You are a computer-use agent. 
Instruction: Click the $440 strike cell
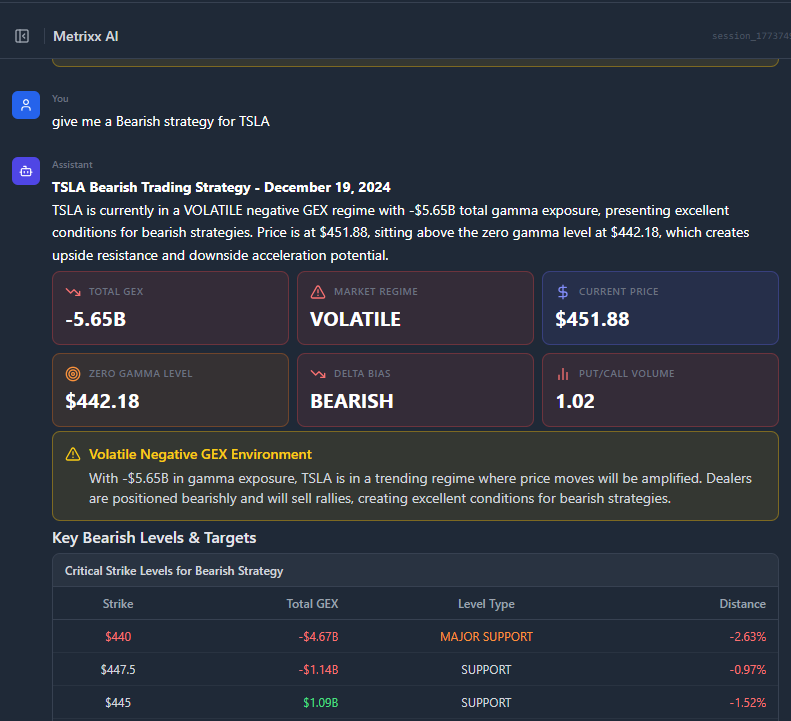pos(118,637)
